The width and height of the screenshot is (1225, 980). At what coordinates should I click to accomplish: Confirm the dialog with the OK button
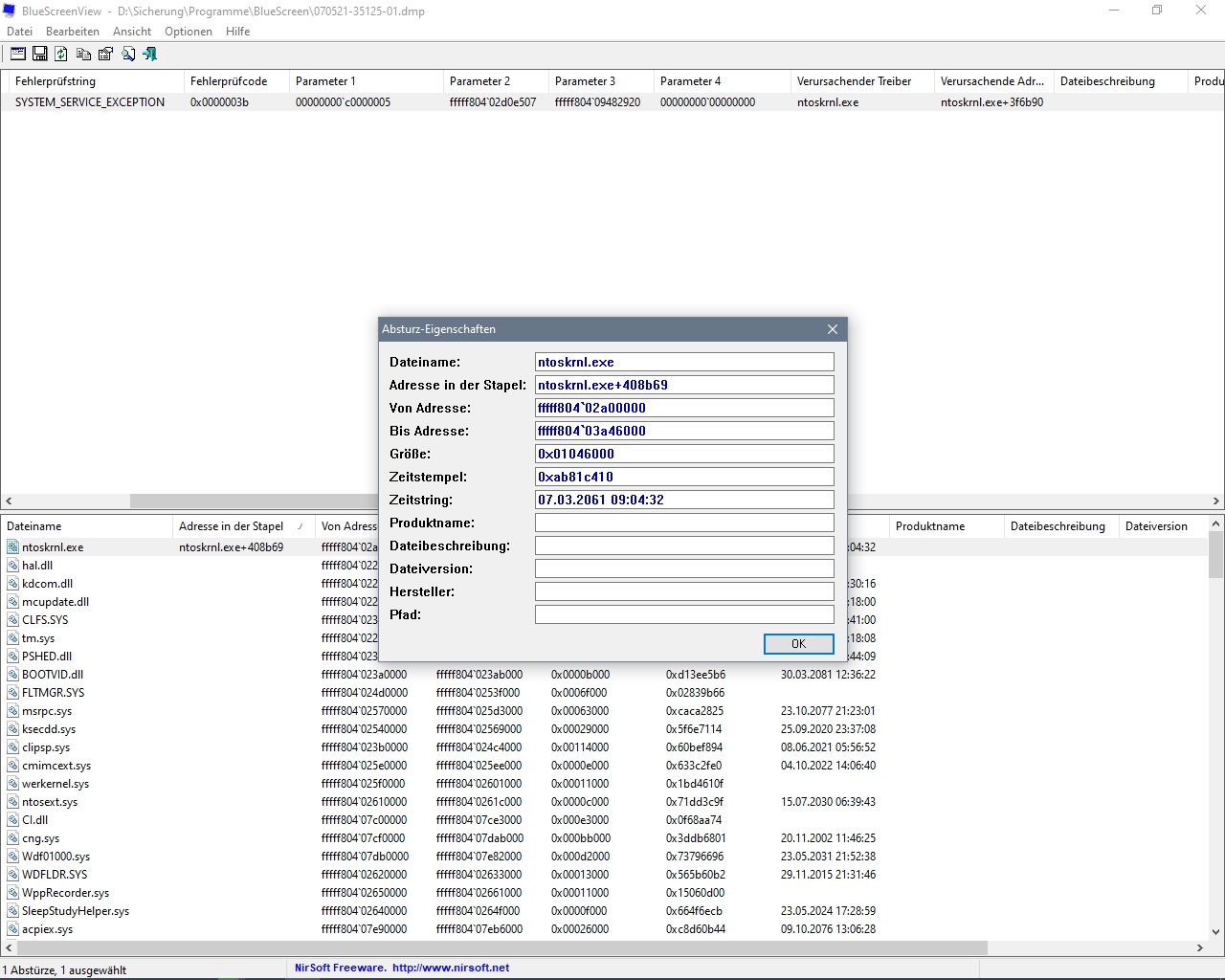[x=799, y=644]
